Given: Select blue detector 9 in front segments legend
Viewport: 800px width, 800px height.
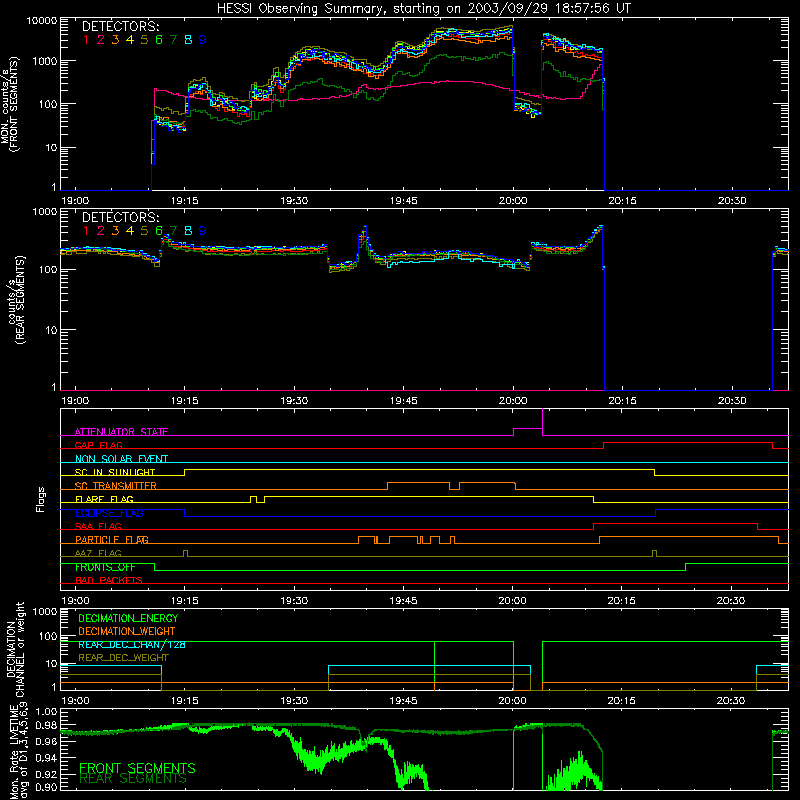Looking at the screenshot, I should point(203,40).
